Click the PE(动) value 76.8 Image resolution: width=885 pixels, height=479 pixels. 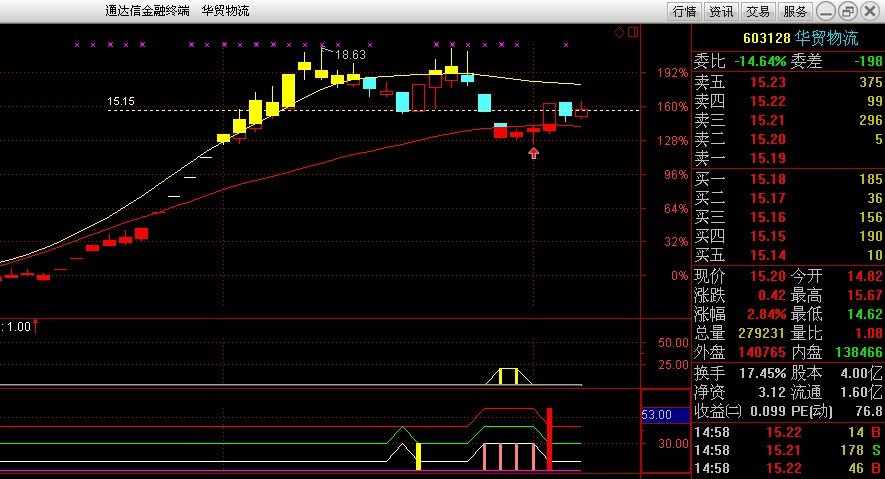pyautogui.click(x=869, y=411)
